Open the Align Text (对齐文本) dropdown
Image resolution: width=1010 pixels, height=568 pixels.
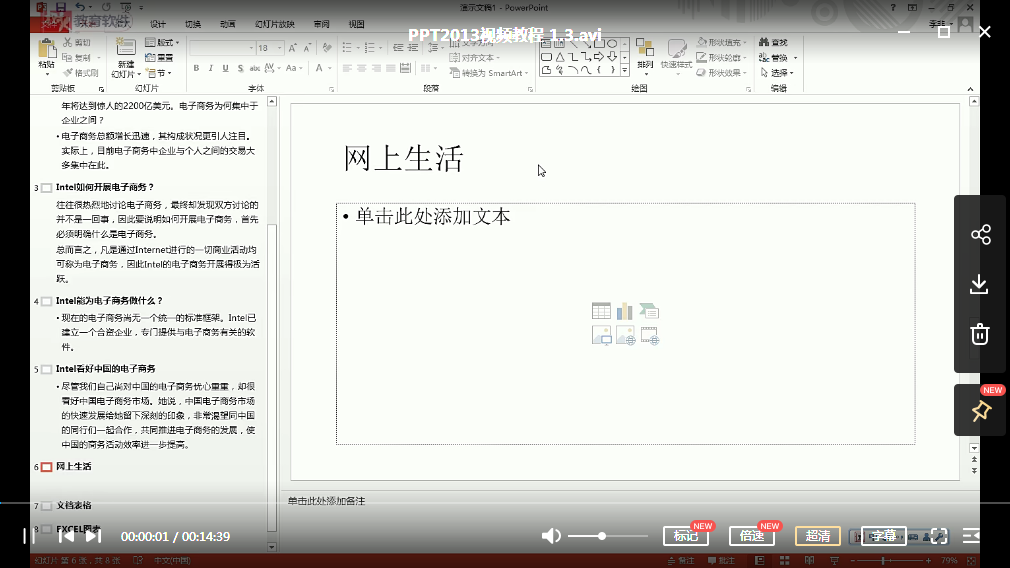point(475,58)
